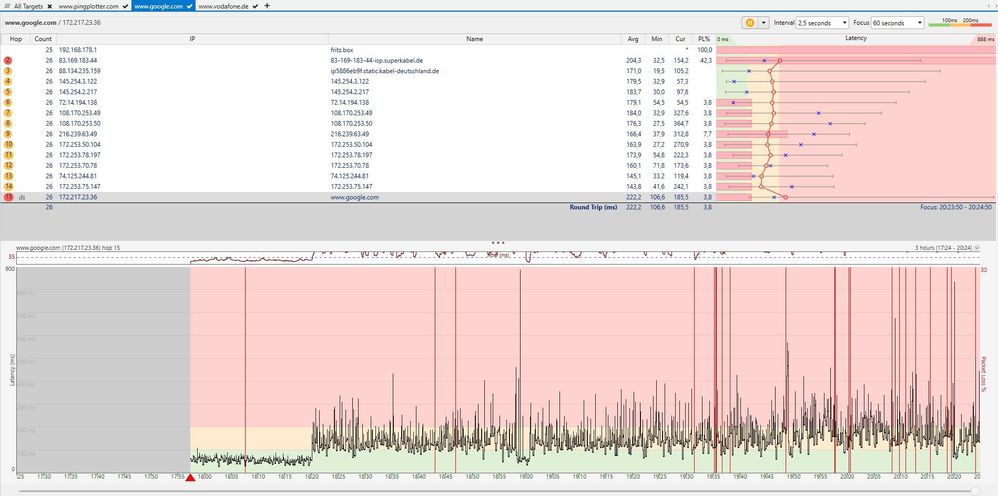Add a new target with plus icon

(267, 6)
